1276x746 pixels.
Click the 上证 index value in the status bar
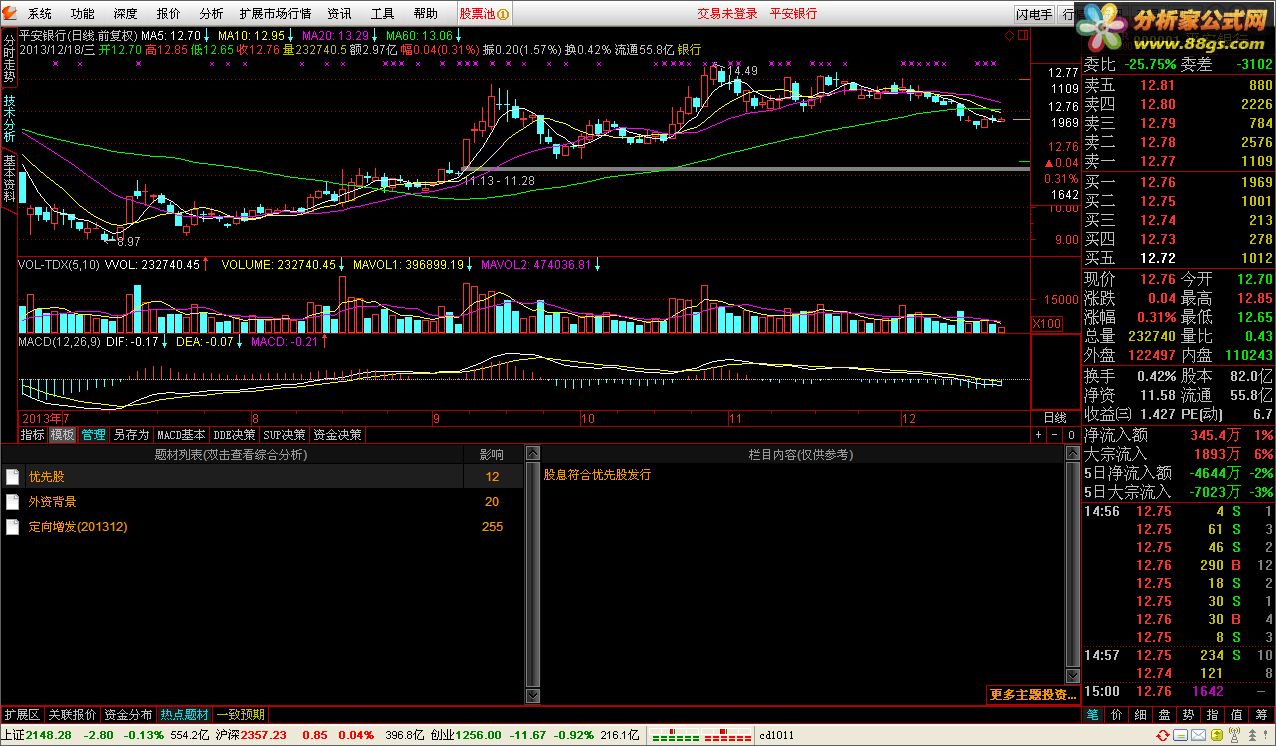point(49,735)
